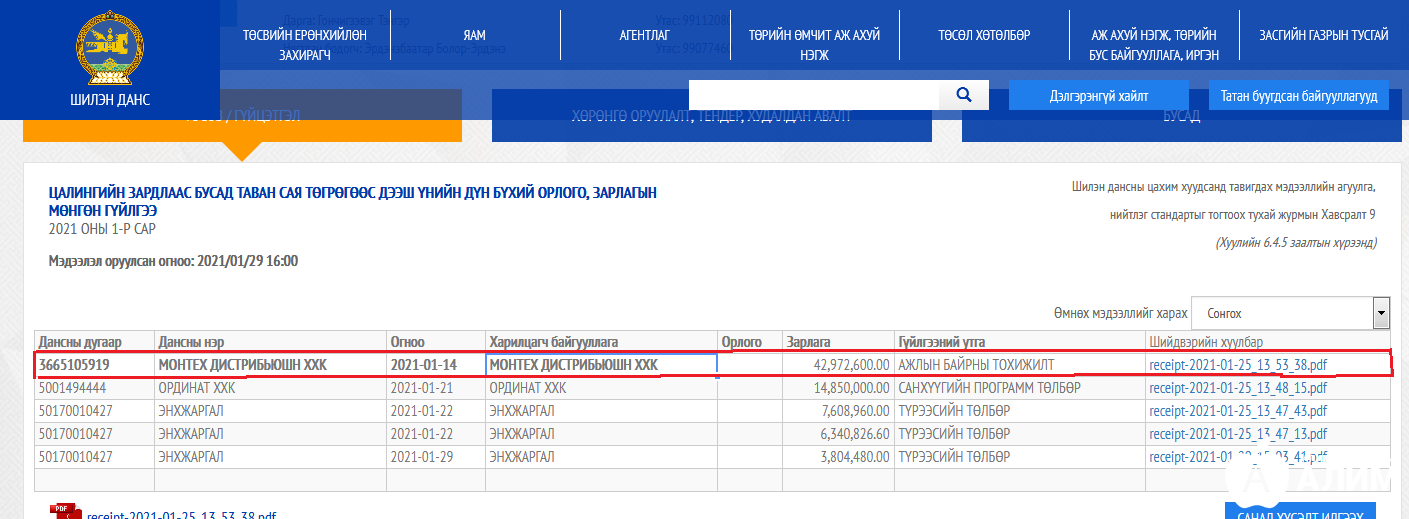Open the Сонгох dropdown arrow
Viewport: 1409px width, 519px height.
1381,313
